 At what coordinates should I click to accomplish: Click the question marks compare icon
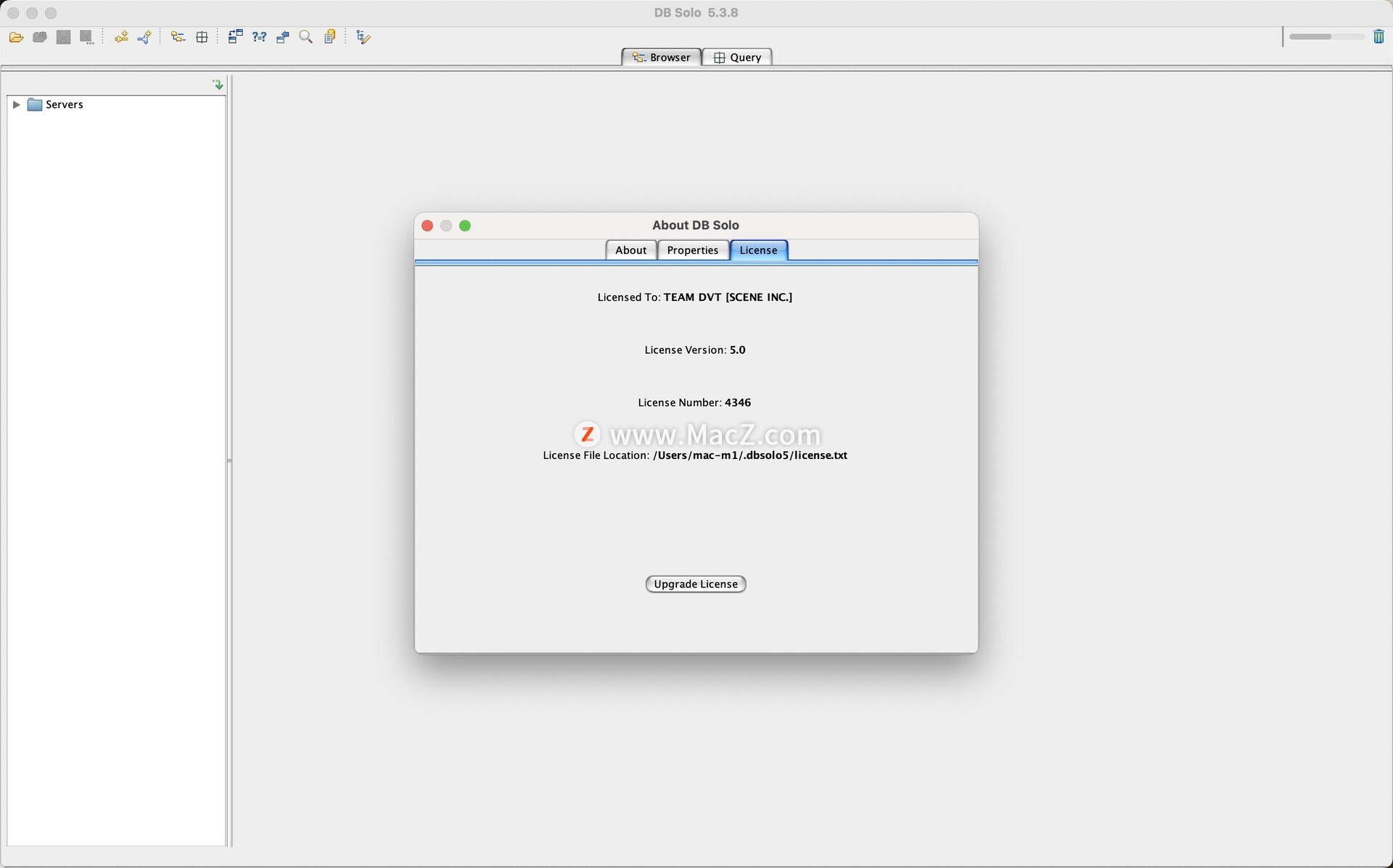tap(259, 37)
